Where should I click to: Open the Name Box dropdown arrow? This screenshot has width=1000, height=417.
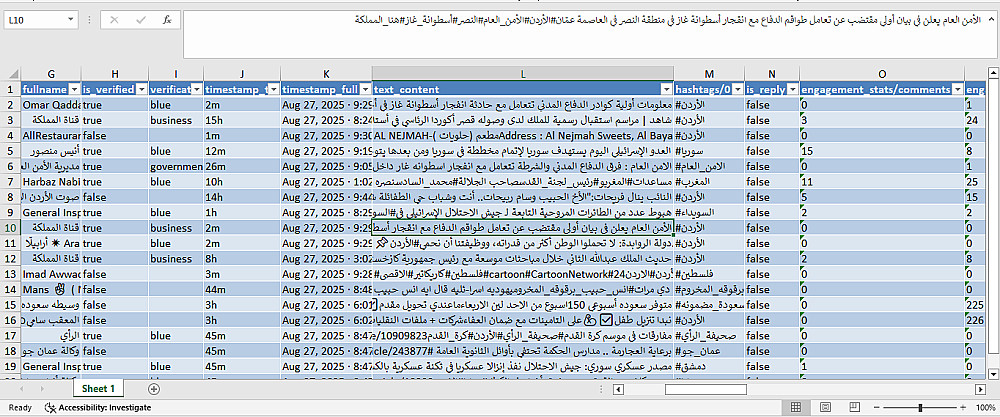70,20
